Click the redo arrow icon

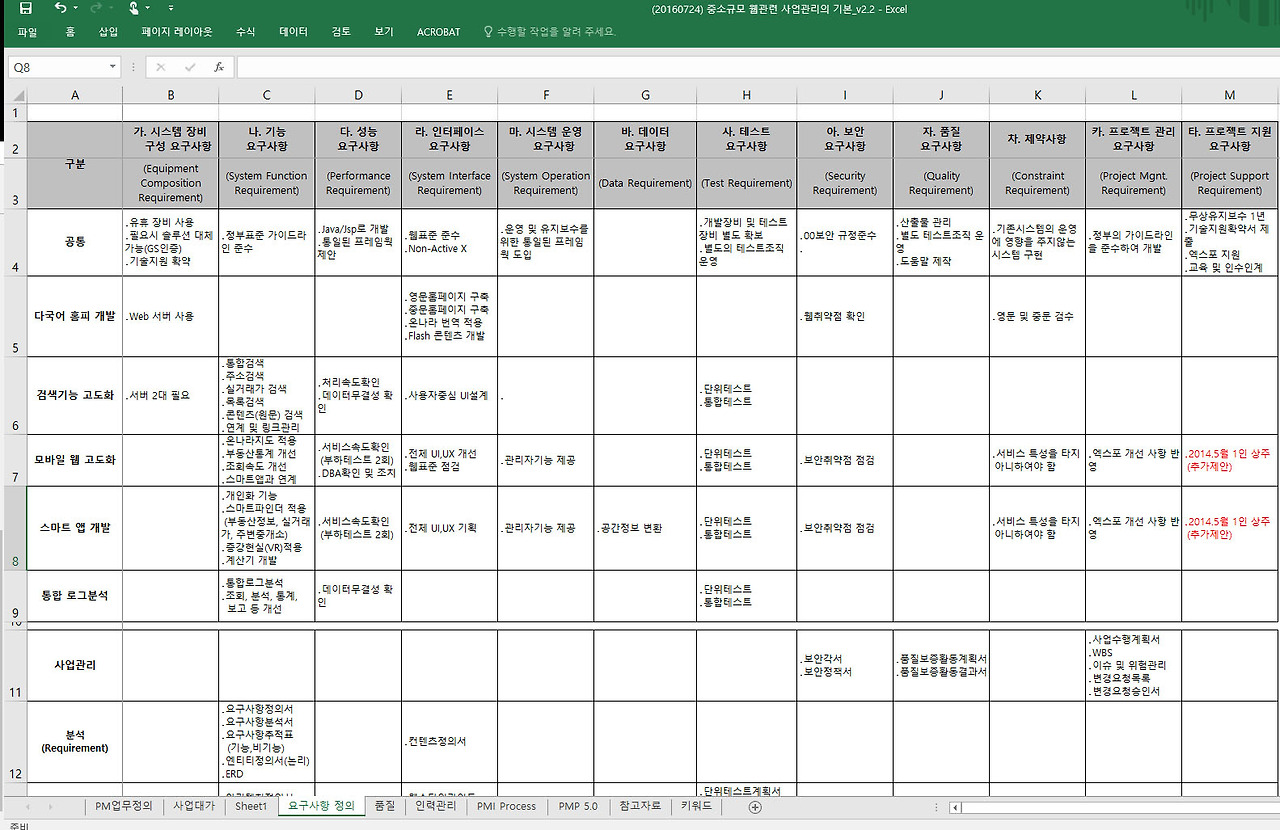coord(96,8)
